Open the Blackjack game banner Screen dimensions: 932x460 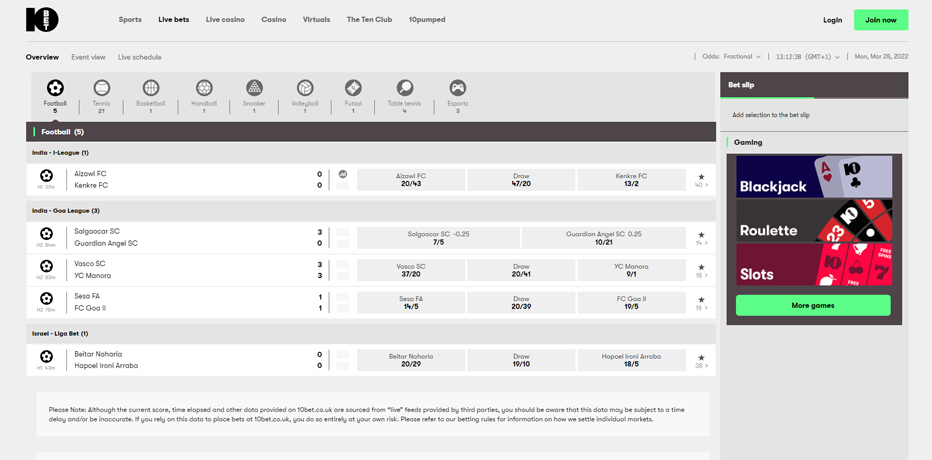pyautogui.click(x=814, y=177)
